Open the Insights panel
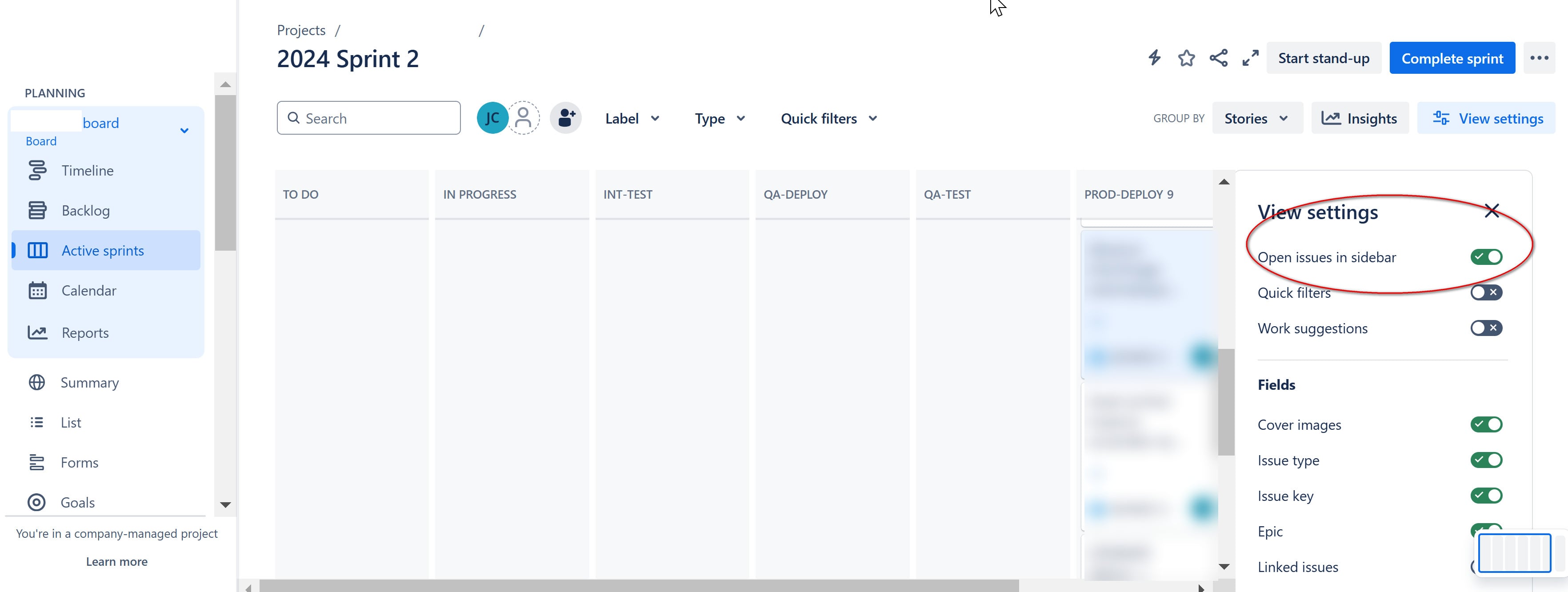This screenshot has height=592, width=1568. [1360, 119]
